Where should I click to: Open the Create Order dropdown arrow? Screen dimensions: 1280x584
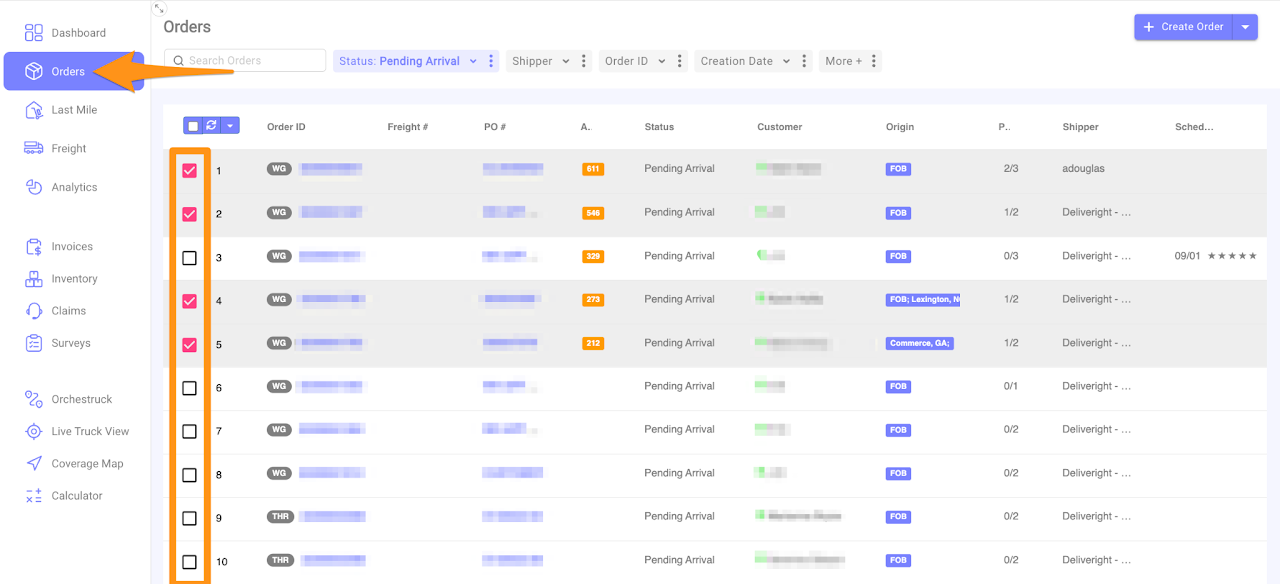coord(1245,27)
